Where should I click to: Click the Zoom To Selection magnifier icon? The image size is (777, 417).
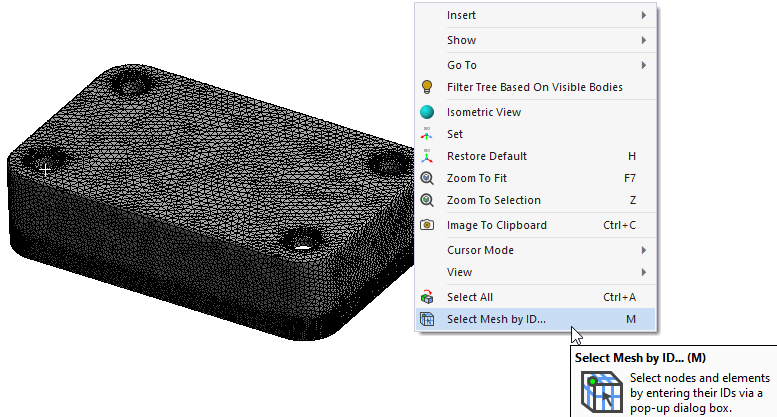[x=427, y=200]
